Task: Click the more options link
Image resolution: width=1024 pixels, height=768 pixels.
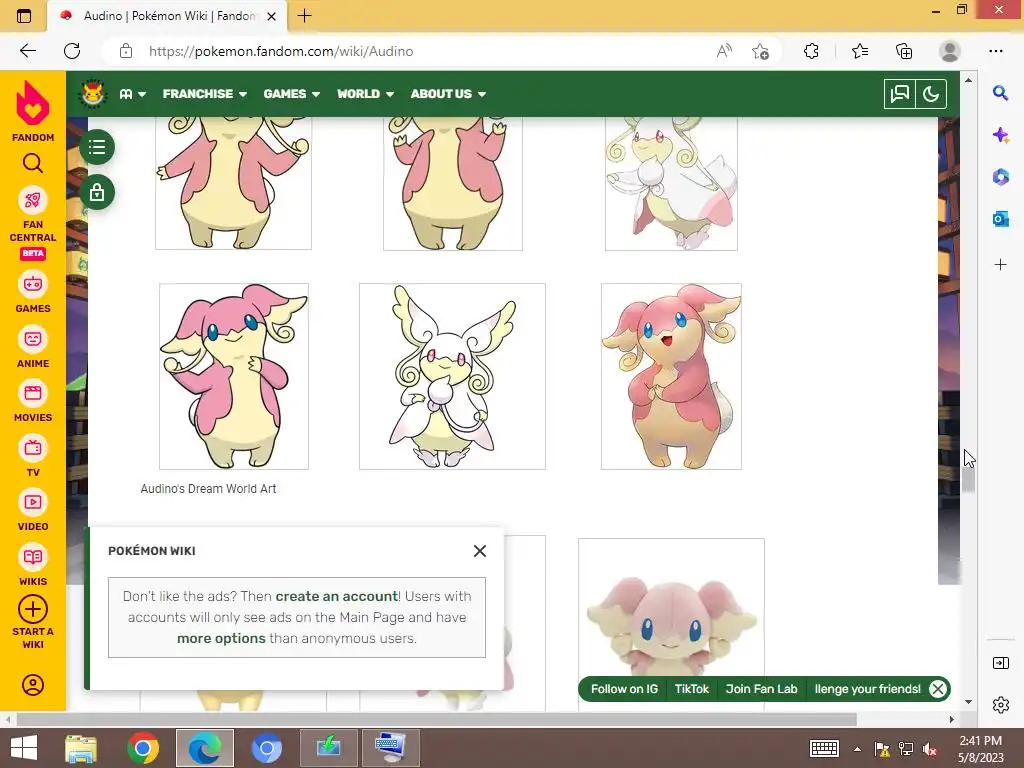Action: click(x=221, y=638)
